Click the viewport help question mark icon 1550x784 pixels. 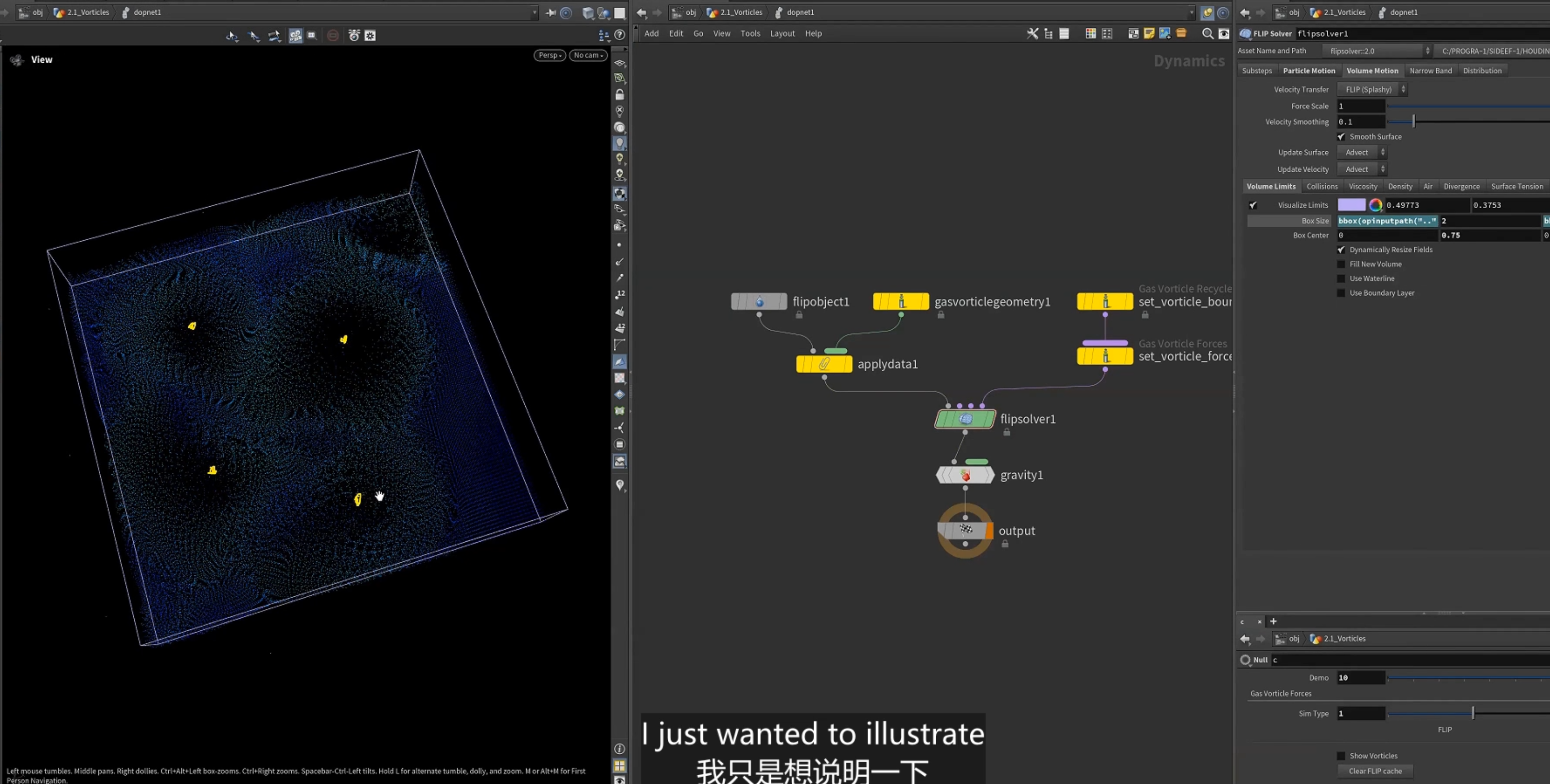[x=619, y=35]
